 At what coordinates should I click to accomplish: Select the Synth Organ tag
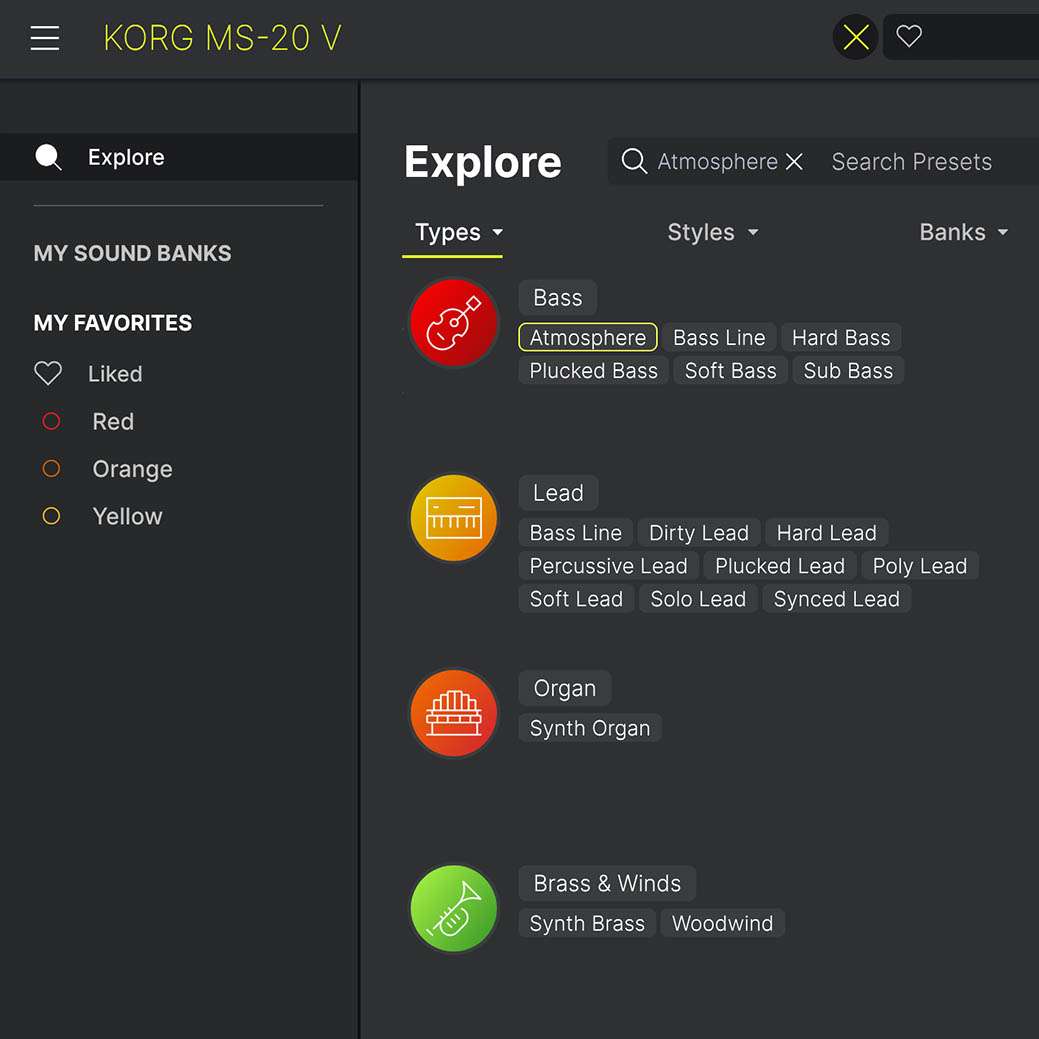tap(590, 728)
